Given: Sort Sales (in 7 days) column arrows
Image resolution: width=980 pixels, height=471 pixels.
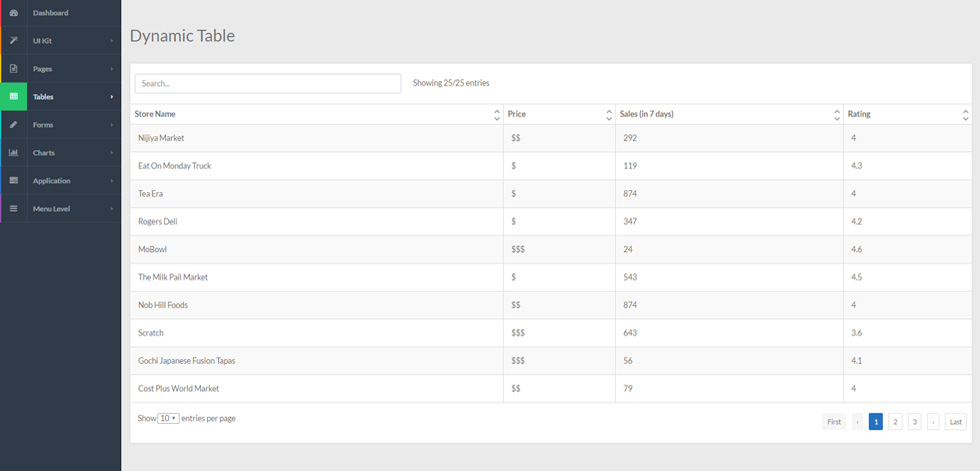Looking at the screenshot, I should pos(837,114).
